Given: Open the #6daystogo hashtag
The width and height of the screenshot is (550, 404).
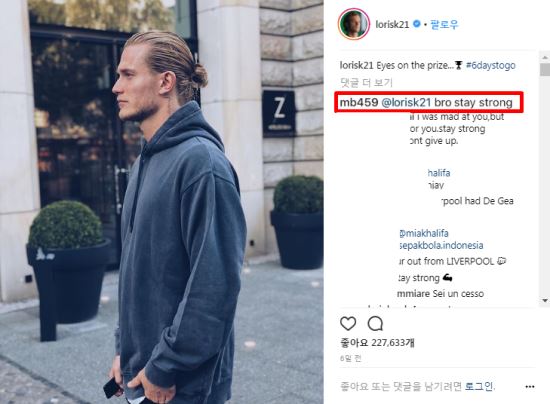Looking at the screenshot, I should [491, 65].
